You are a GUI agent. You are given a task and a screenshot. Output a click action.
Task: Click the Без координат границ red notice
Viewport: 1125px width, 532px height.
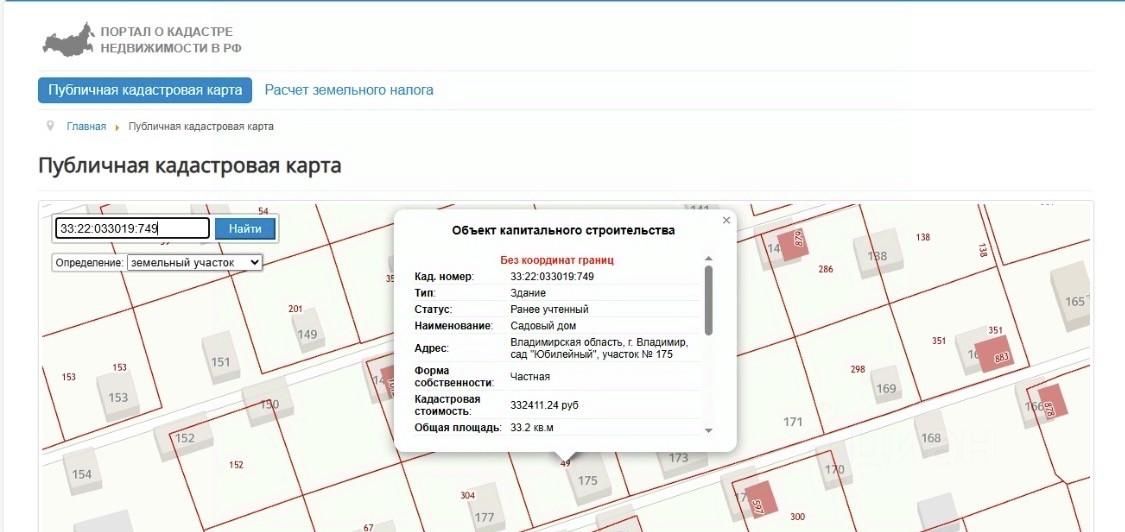tap(557, 260)
